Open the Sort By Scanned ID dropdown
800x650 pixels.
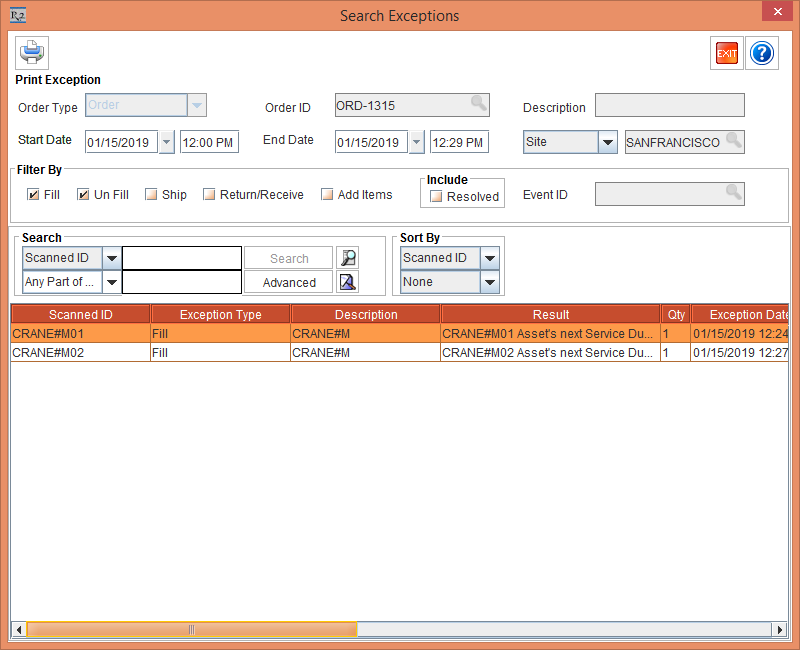[x=489, y=258]
